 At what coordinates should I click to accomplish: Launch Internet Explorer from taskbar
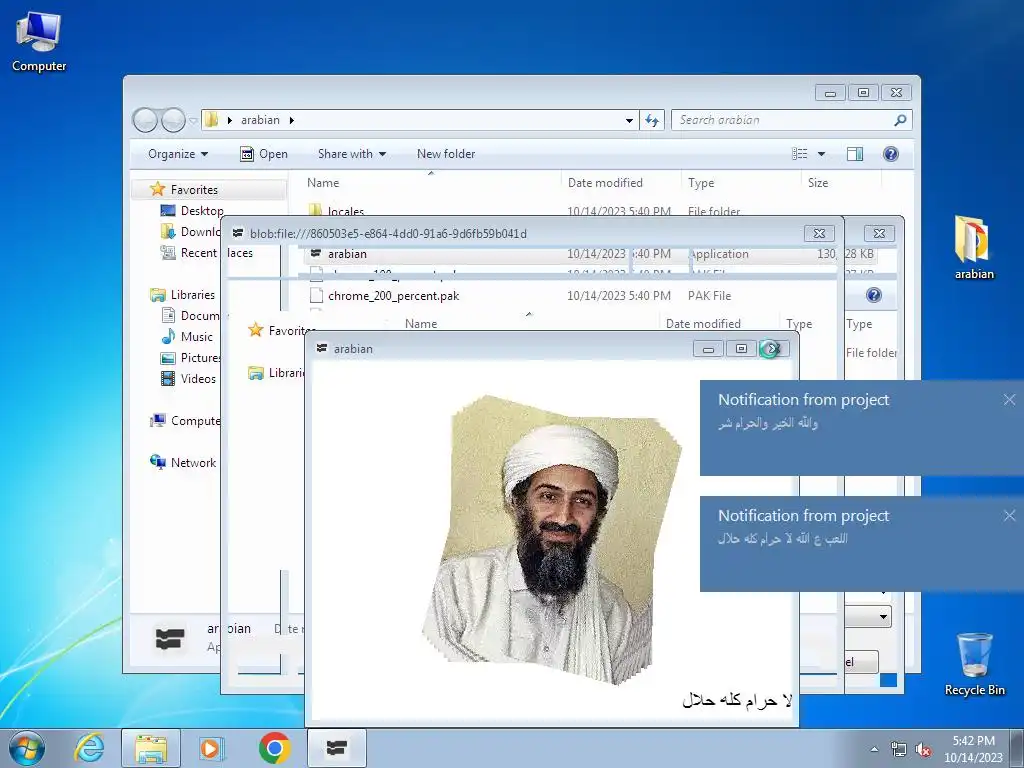click(x=89, y=748)
